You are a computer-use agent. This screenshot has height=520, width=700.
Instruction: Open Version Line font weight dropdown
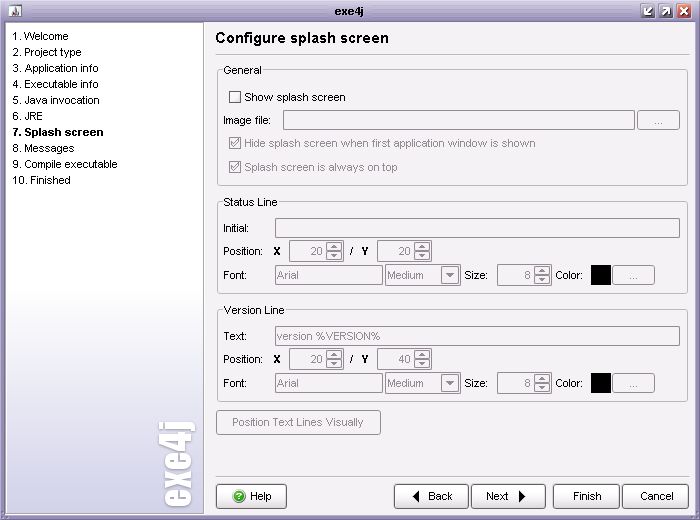(450, 383)
